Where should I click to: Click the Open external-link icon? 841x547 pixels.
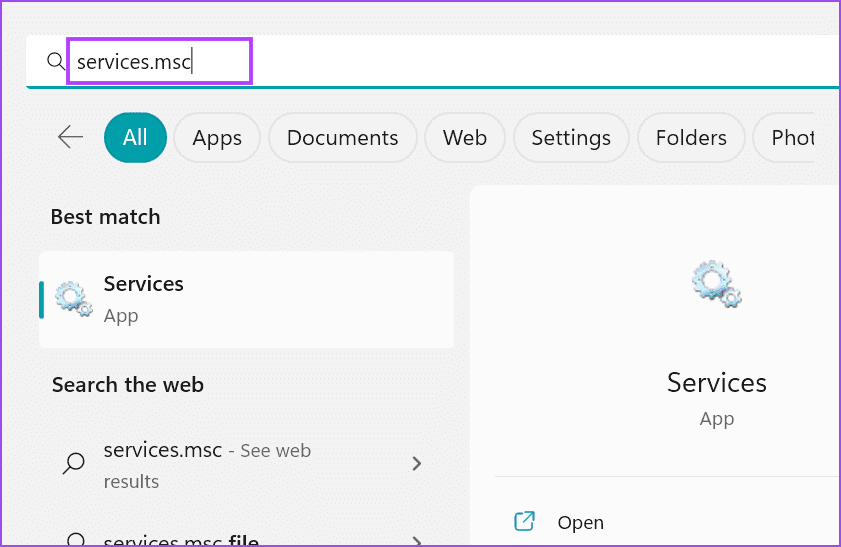click(525, 521)
